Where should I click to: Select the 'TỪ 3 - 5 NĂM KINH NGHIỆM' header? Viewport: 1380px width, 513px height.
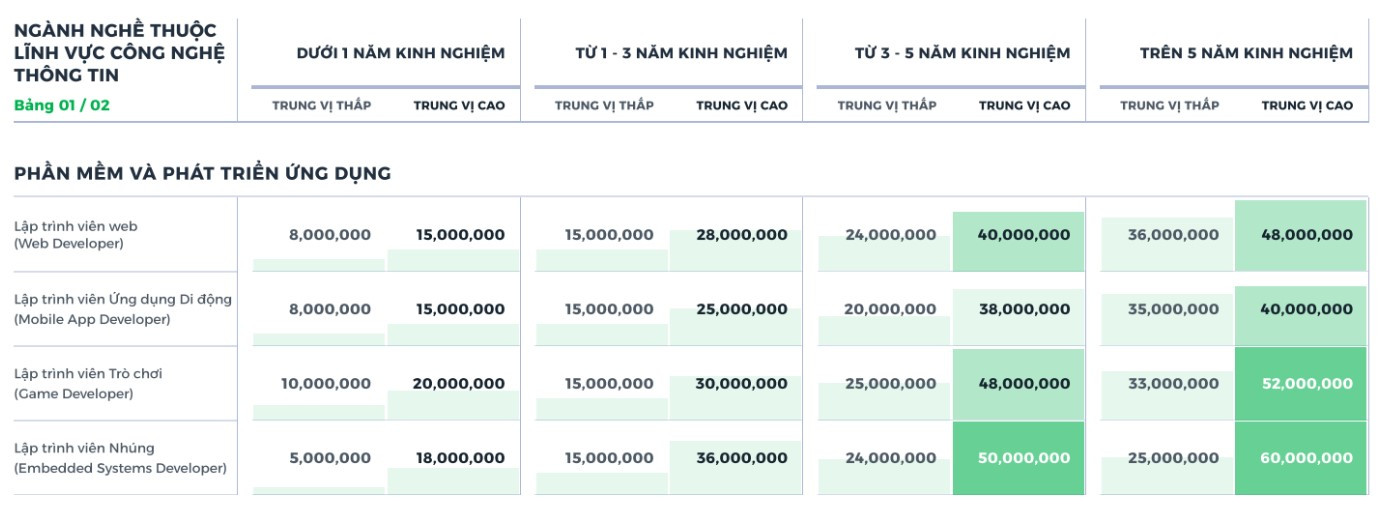[x=962, y=53]
